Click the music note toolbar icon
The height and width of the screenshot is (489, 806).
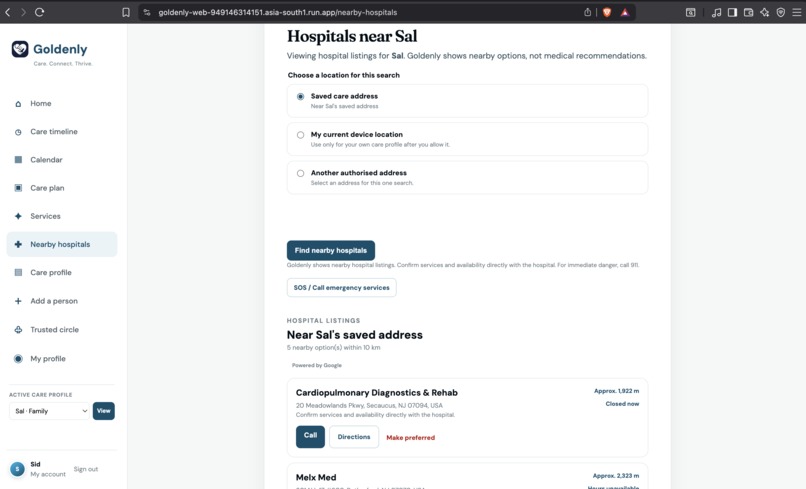tap(717, 12)
